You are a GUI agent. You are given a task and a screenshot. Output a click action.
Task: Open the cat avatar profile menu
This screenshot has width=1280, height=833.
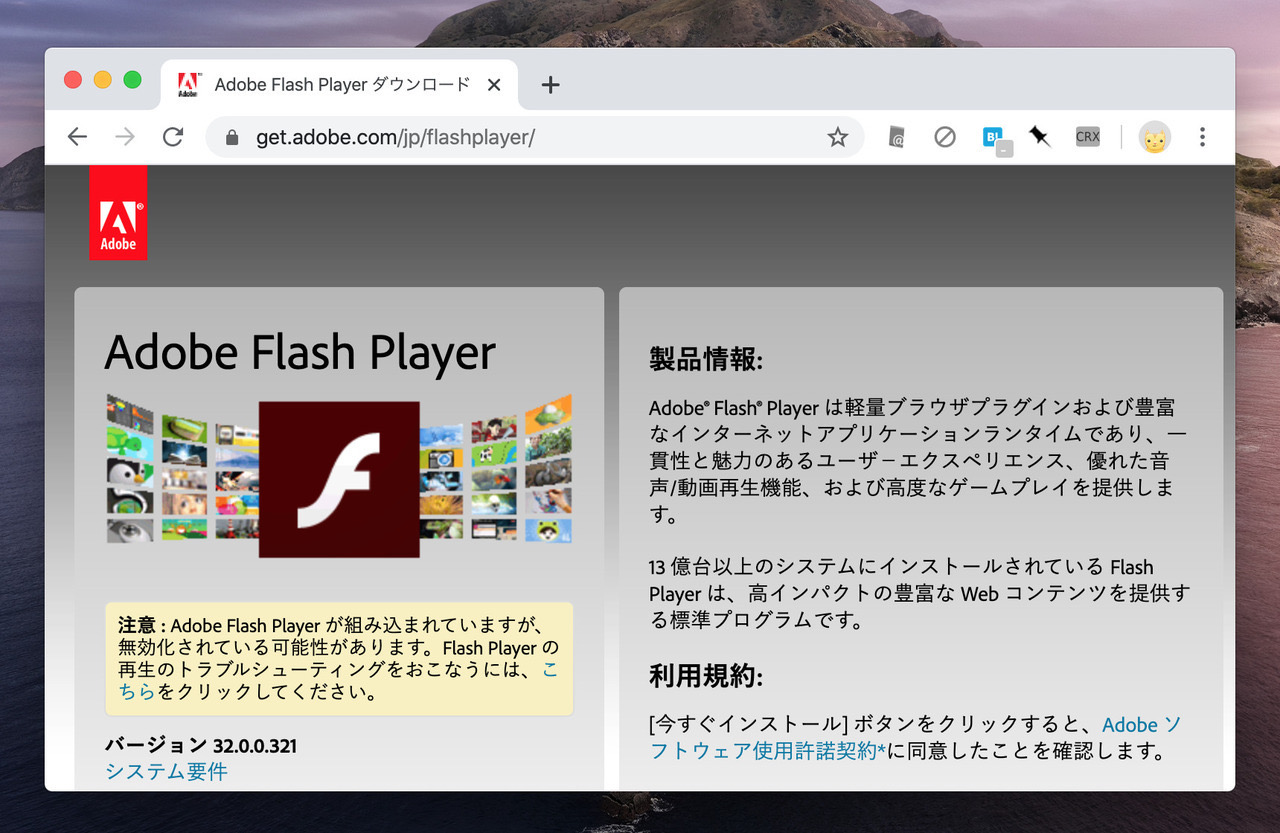point(1154,137)
